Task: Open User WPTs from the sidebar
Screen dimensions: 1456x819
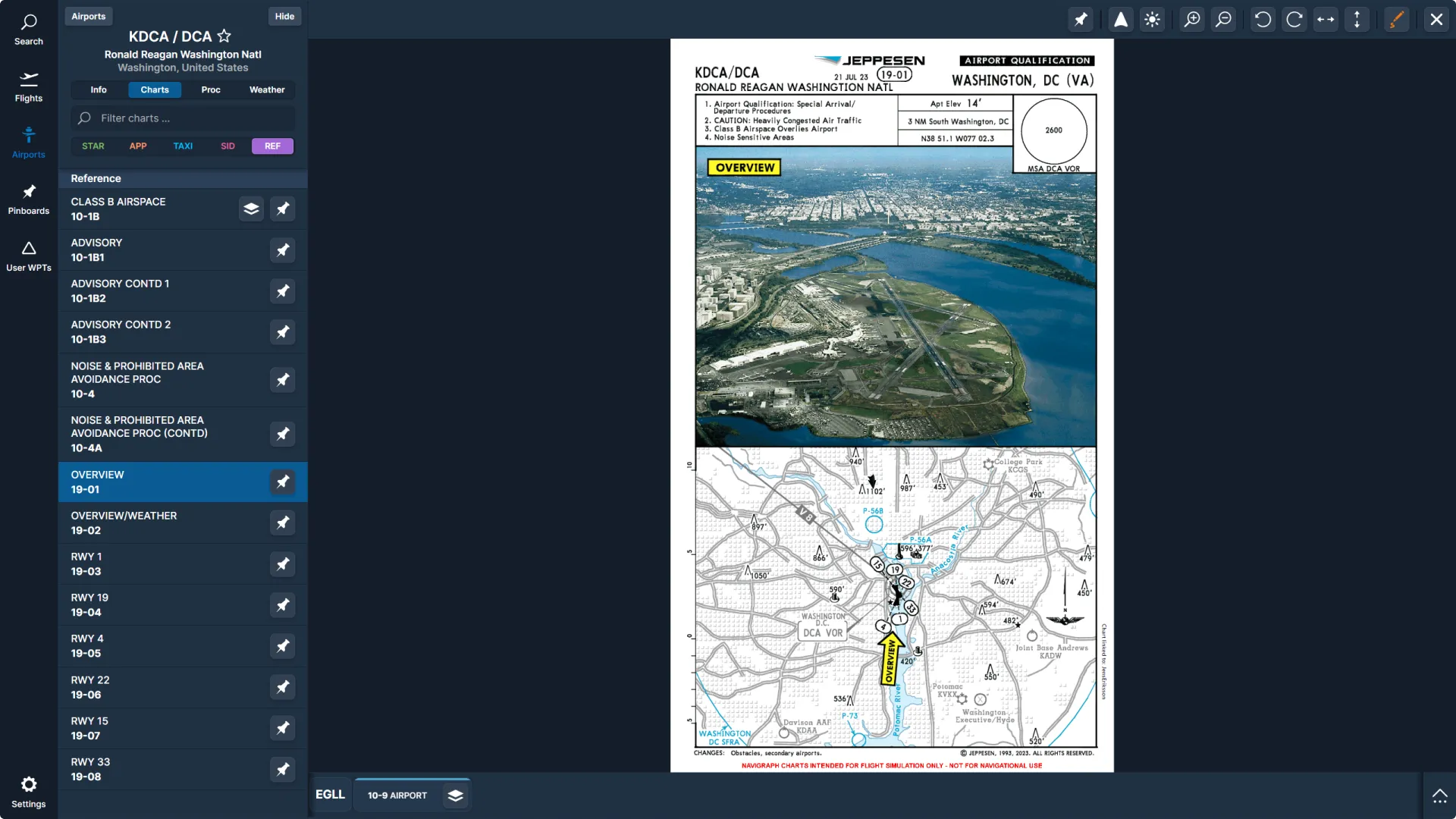Action: (29, 256)
